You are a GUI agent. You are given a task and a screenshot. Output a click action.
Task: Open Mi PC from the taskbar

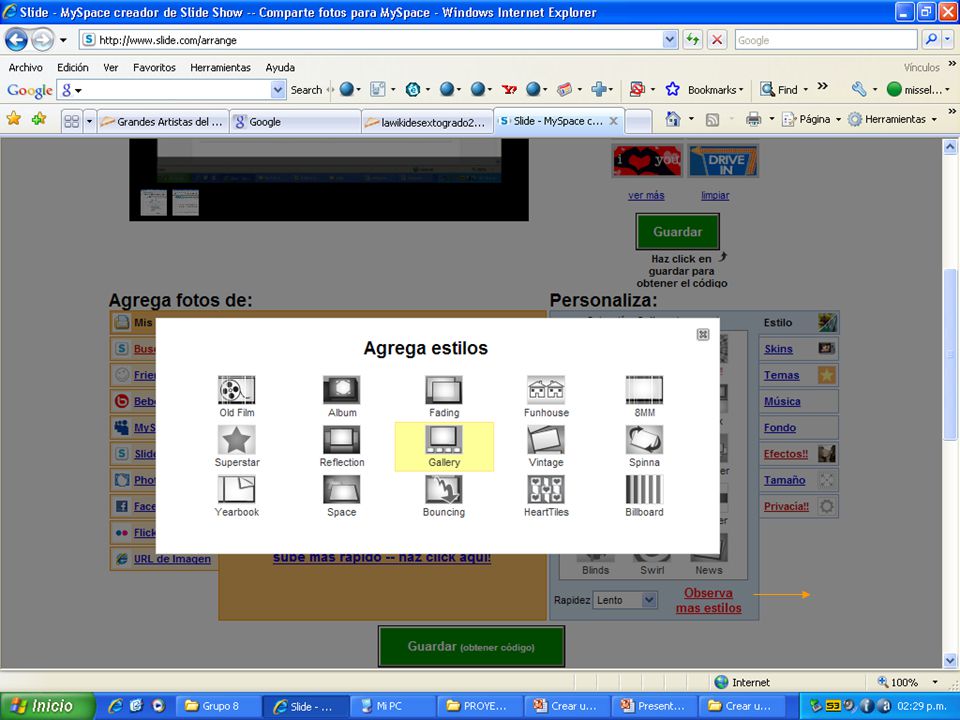pyautogui.click(x=393, y=706)
